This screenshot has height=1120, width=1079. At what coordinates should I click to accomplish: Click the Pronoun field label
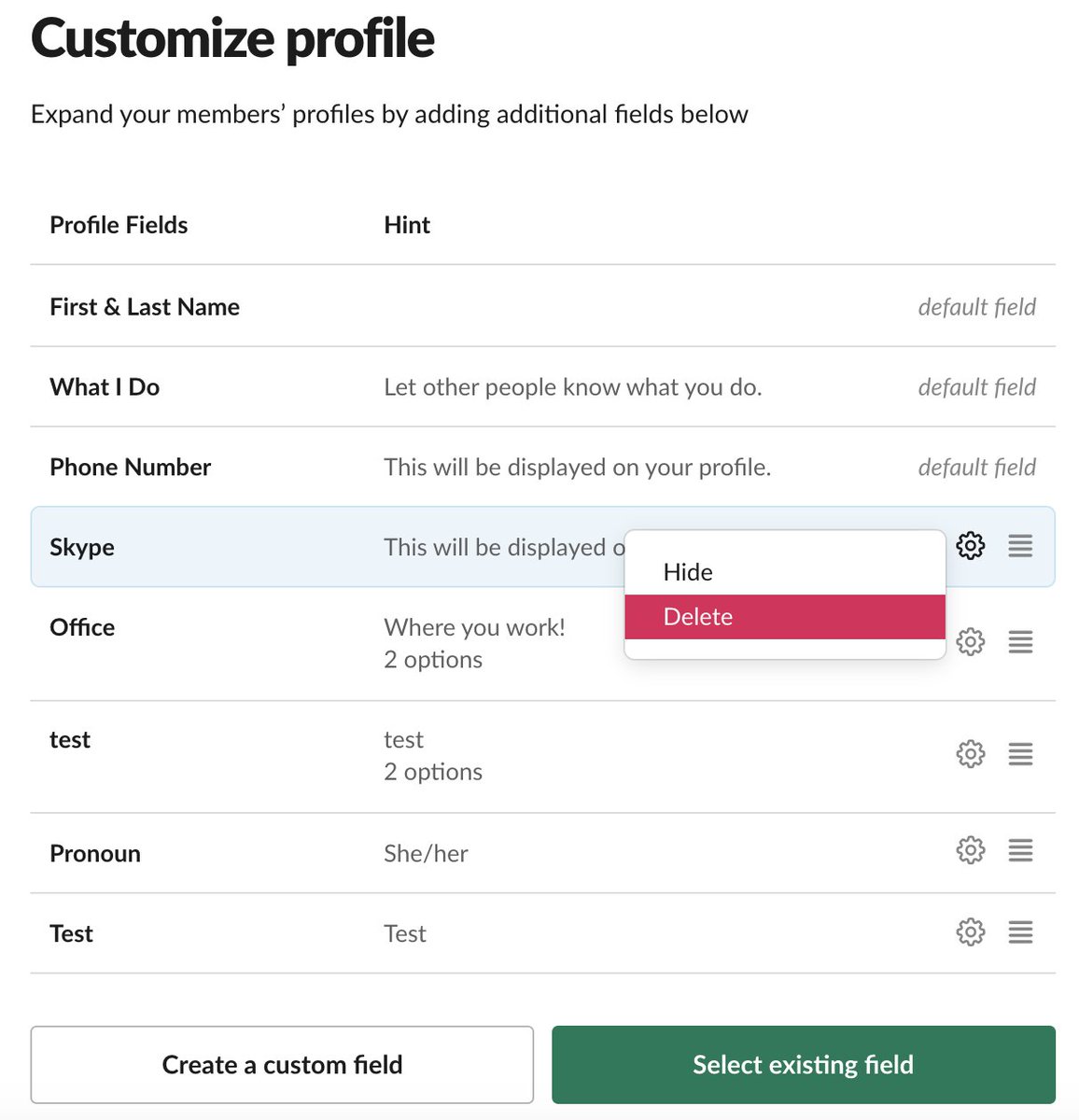coord(95,853)
